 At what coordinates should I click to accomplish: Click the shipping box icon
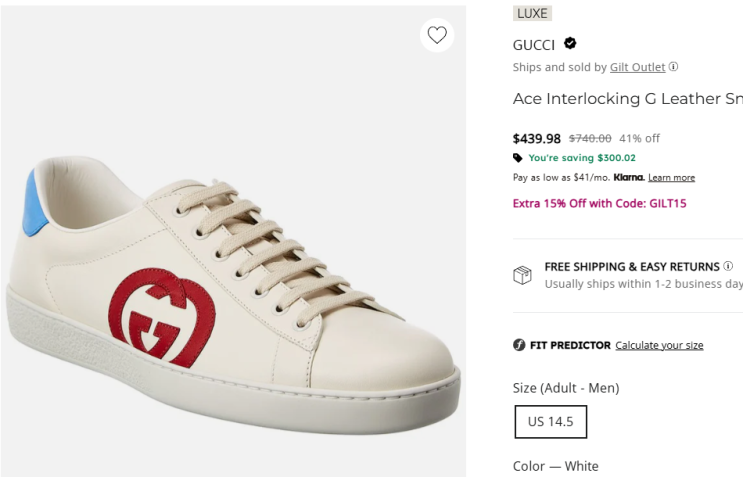point(522,275)
